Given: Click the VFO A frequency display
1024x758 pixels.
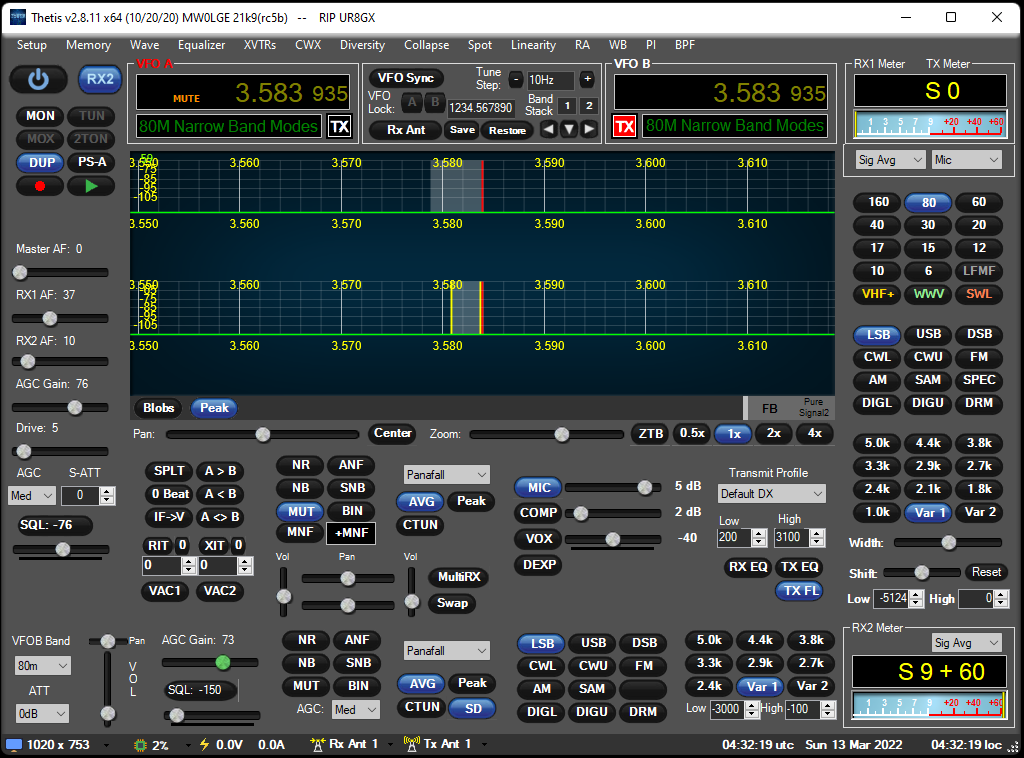Looking at the screenshot, I should [x=244, y=92].
